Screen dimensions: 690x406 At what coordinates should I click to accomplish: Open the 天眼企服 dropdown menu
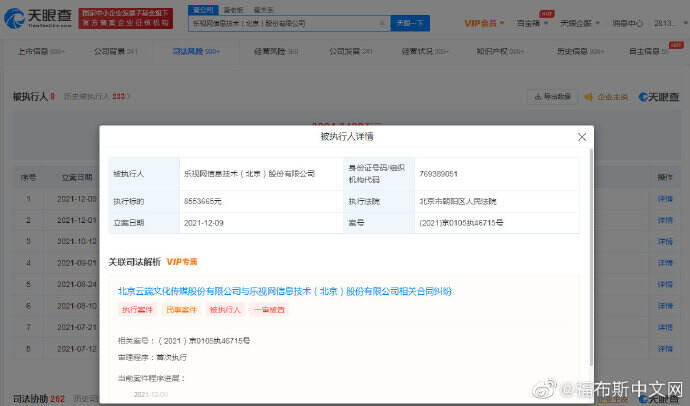click(x=580, y=23)
